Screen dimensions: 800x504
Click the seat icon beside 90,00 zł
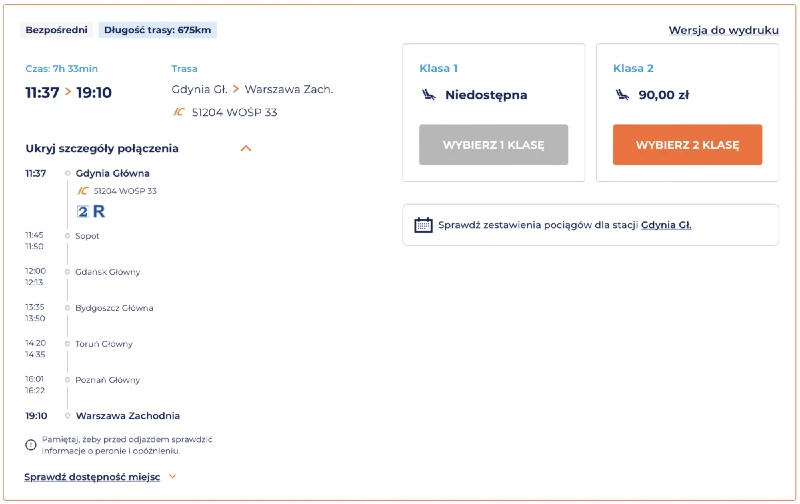tap(622, 95)
